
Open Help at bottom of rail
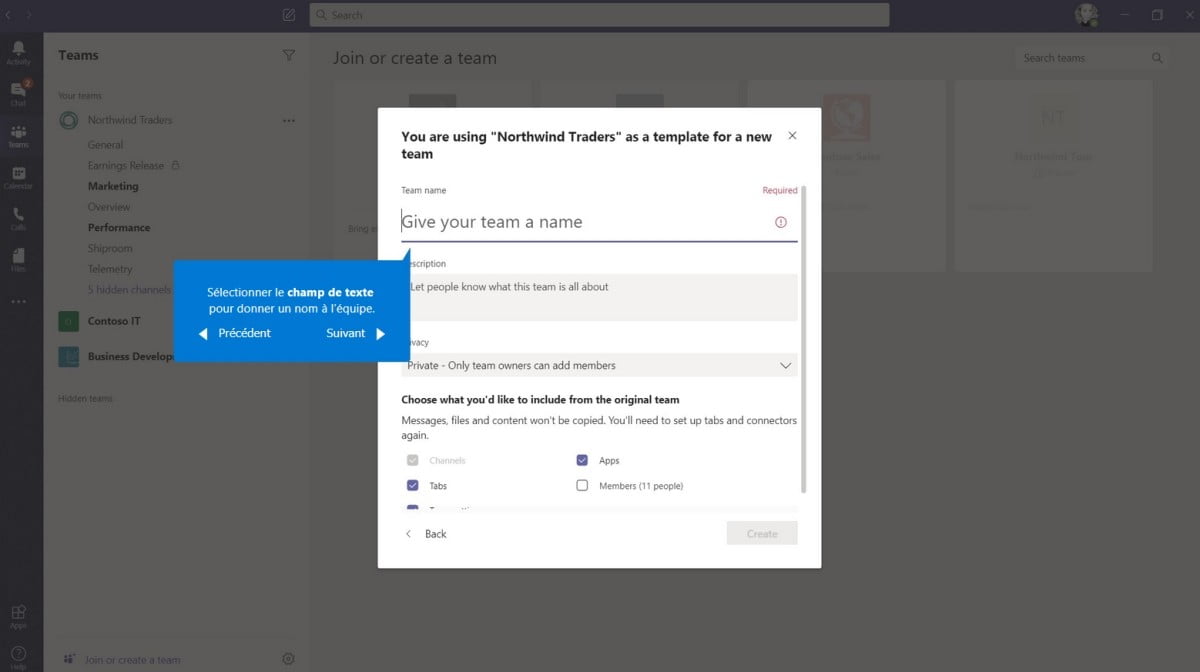click(18, 656)
